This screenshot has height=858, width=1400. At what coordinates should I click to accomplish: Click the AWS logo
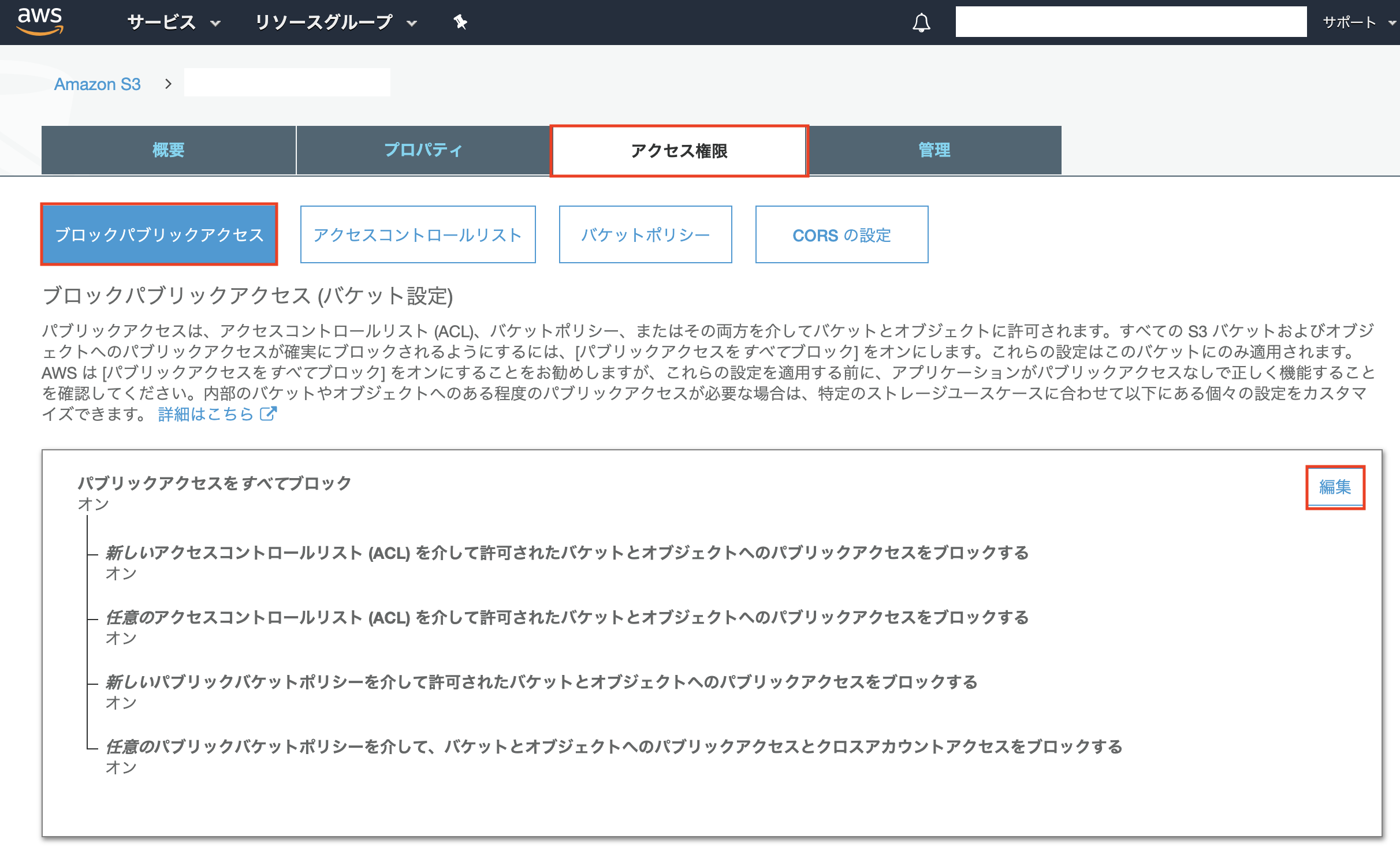click(x=41, y=22)
